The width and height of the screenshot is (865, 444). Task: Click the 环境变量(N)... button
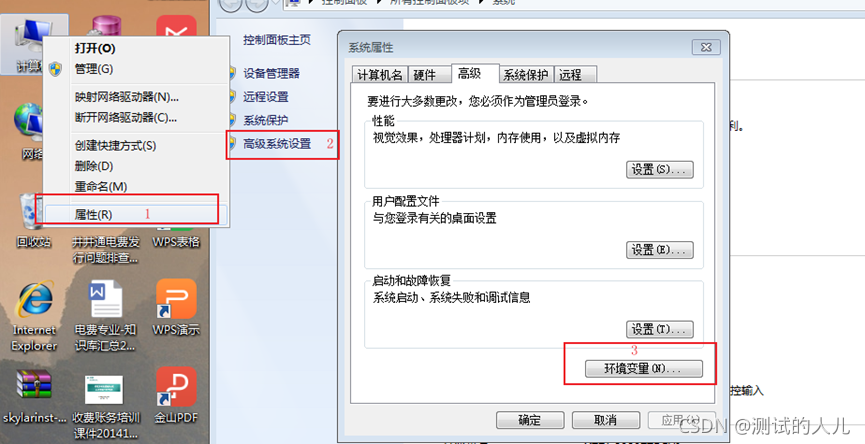643,368
